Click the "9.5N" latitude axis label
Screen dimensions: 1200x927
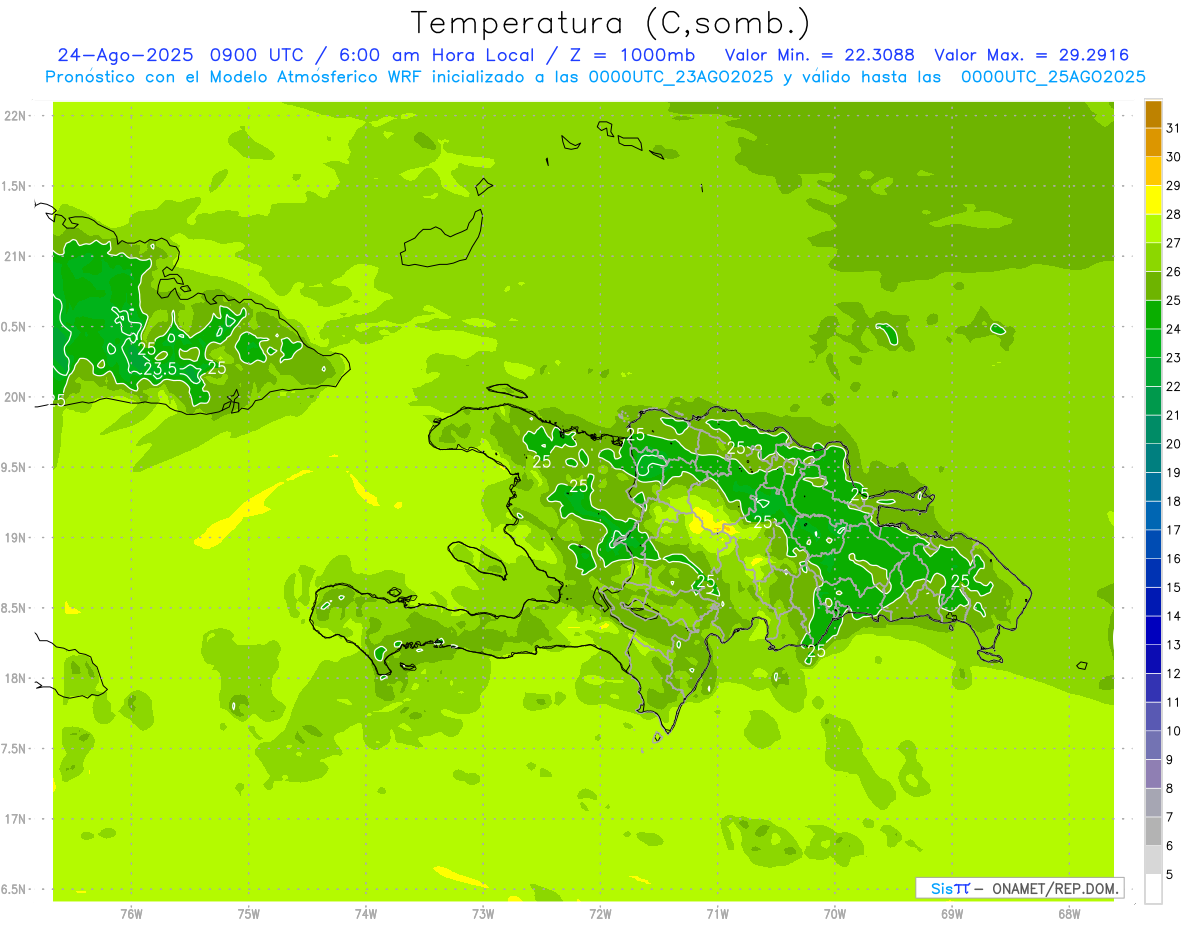click(x=14, y=467)
